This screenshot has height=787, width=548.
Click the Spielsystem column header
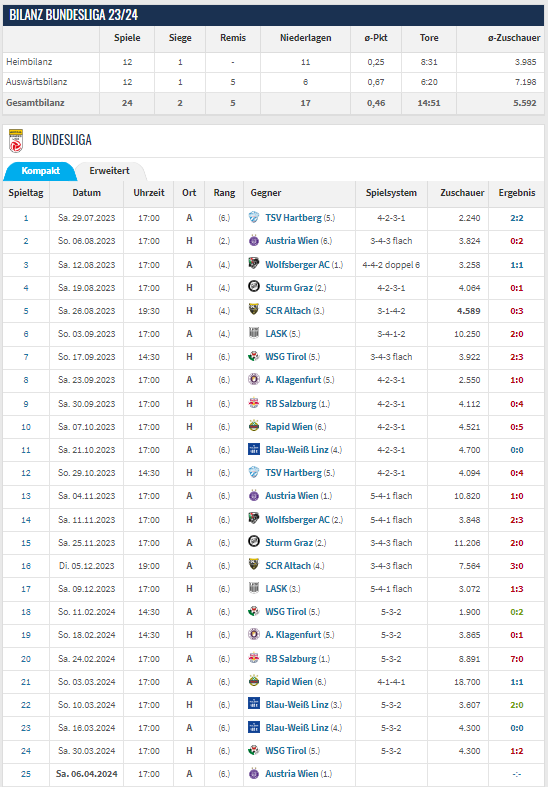391,193
